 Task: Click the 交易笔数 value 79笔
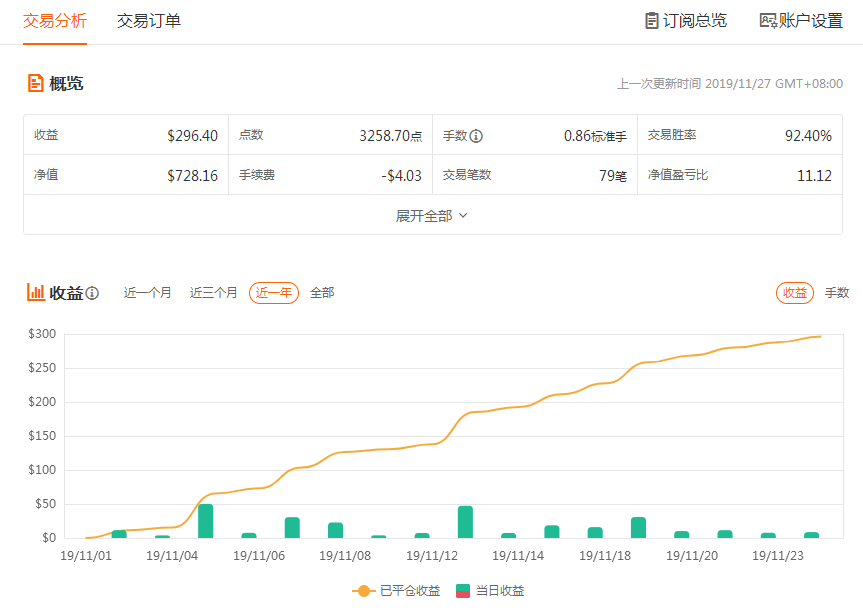613,176
